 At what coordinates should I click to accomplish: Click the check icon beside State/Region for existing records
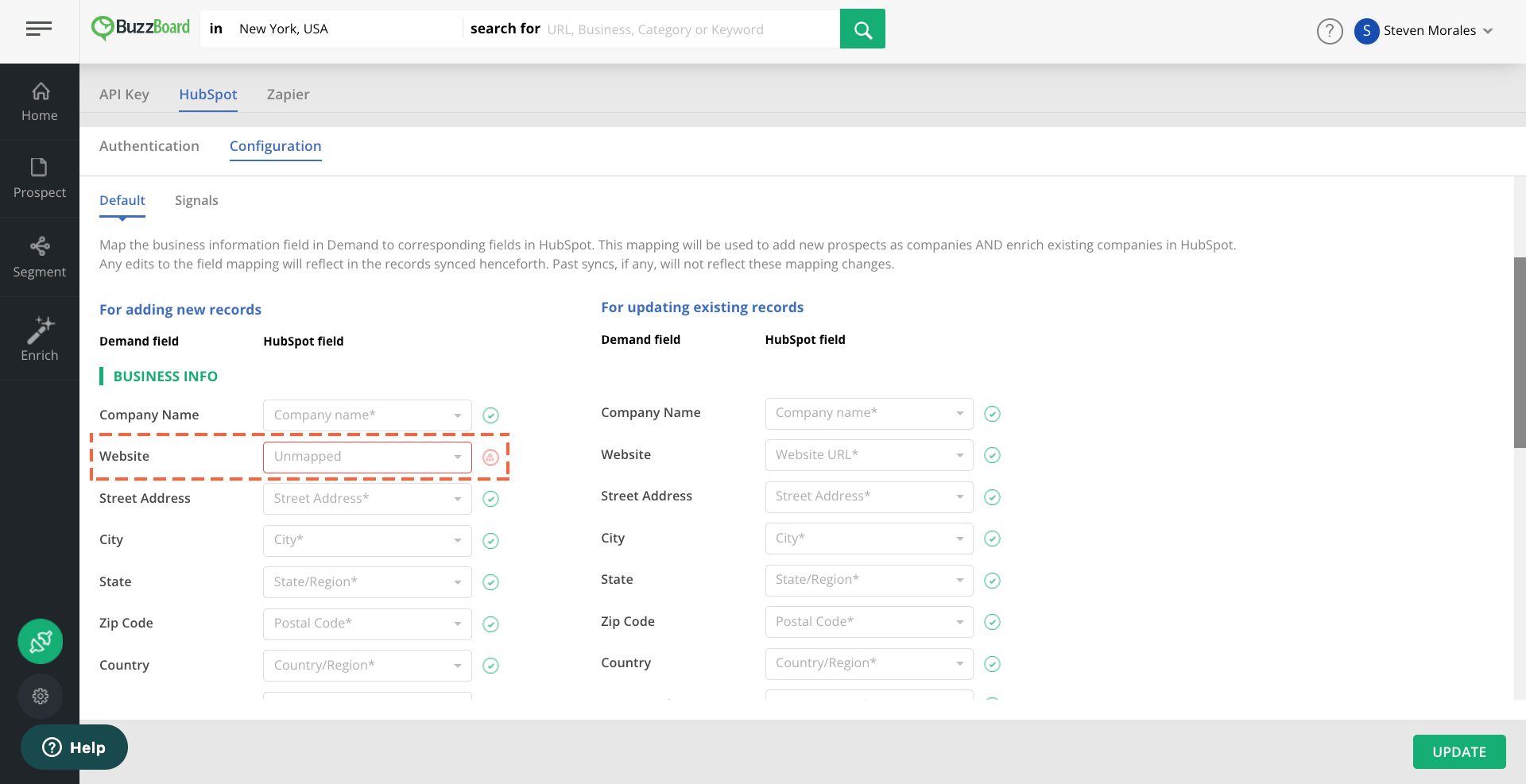[x=993, y=581]
